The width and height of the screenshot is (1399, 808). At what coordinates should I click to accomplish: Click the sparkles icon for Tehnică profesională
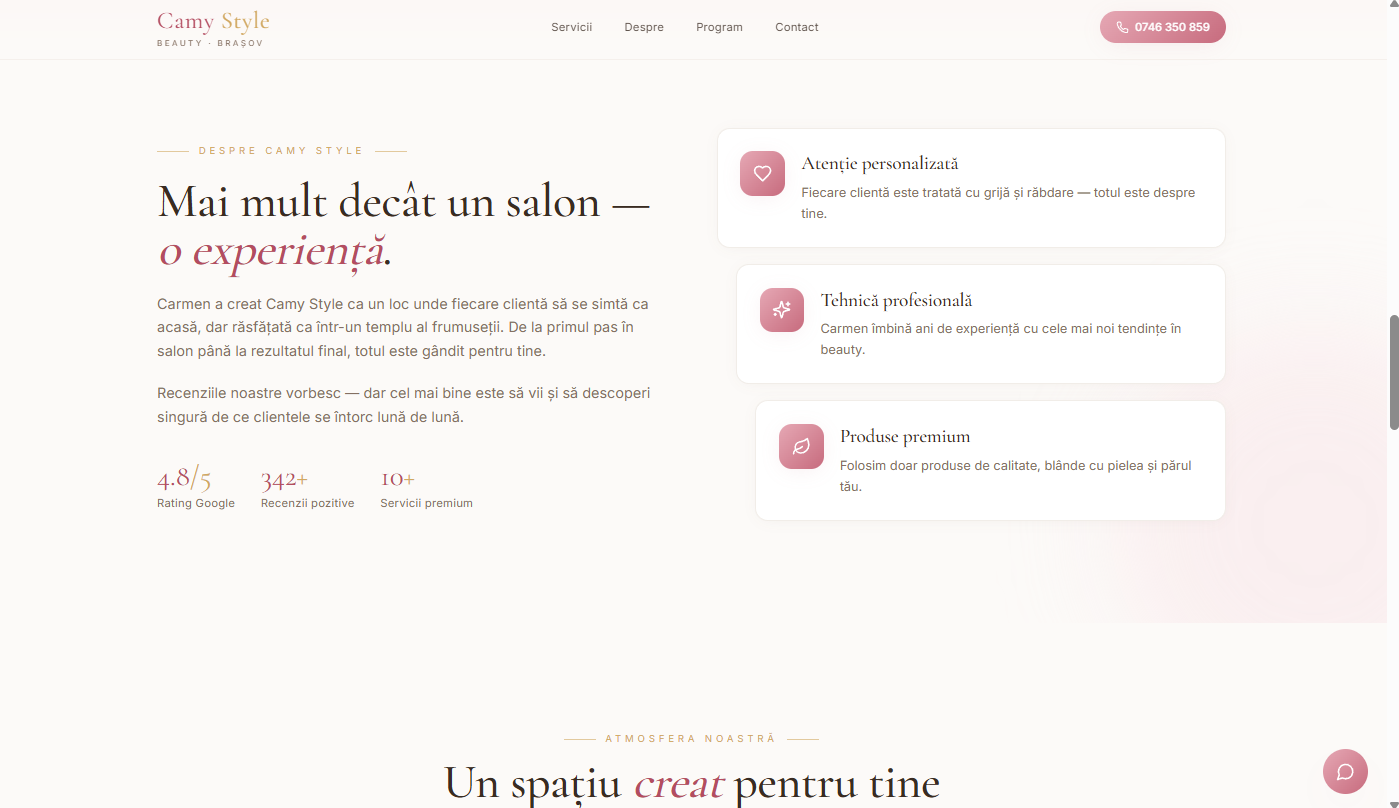click(x=782, y=310)
